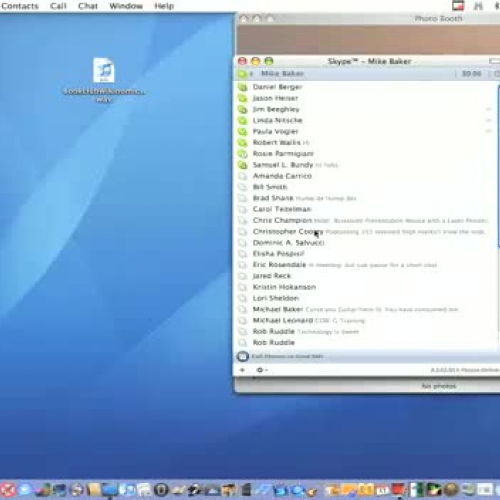This screenshot has width=500, height=500.
Task: Open the iCal calendar icon in the dock
Action: (x=382, y=490)
